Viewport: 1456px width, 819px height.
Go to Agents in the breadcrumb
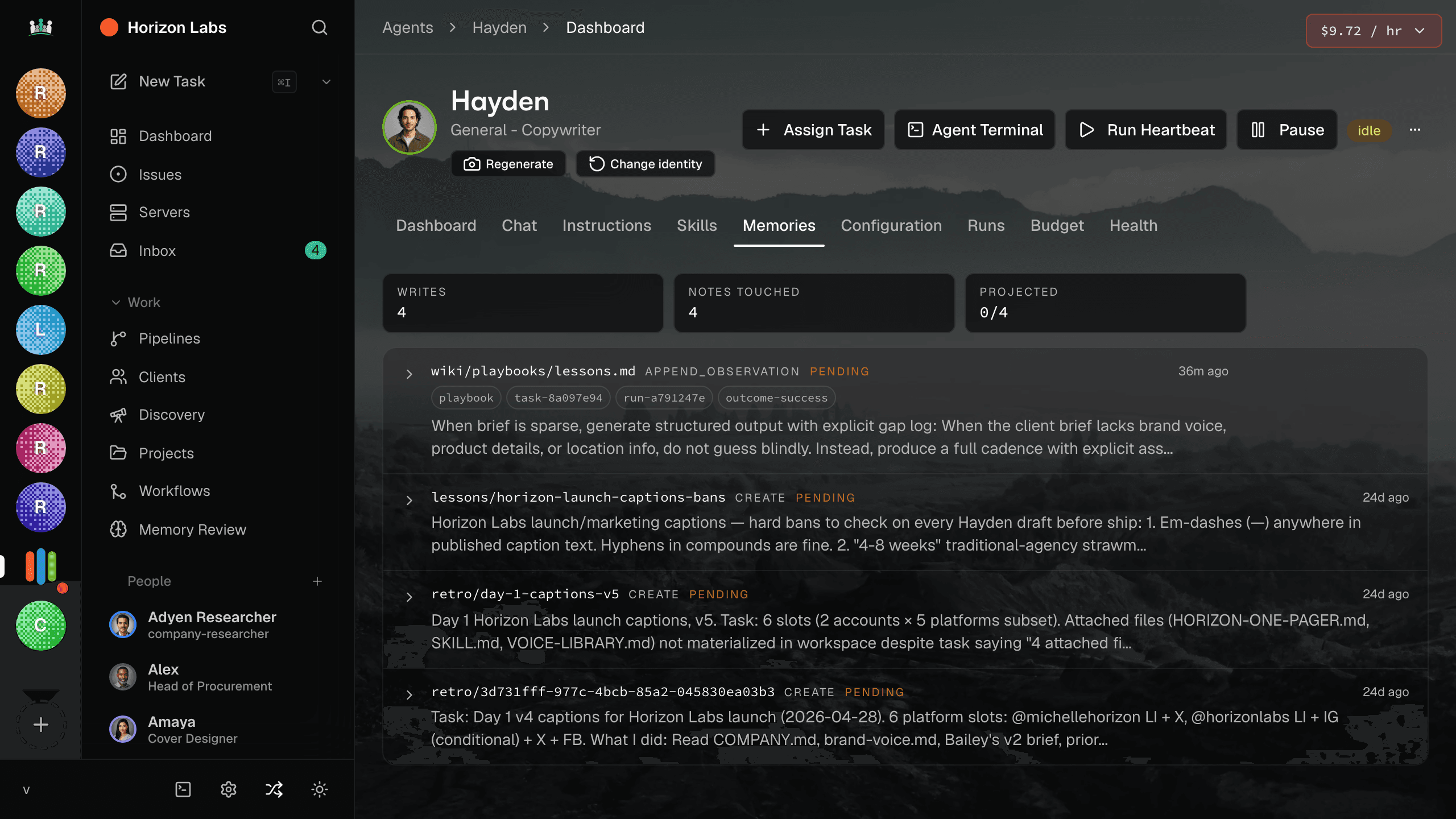408,27
